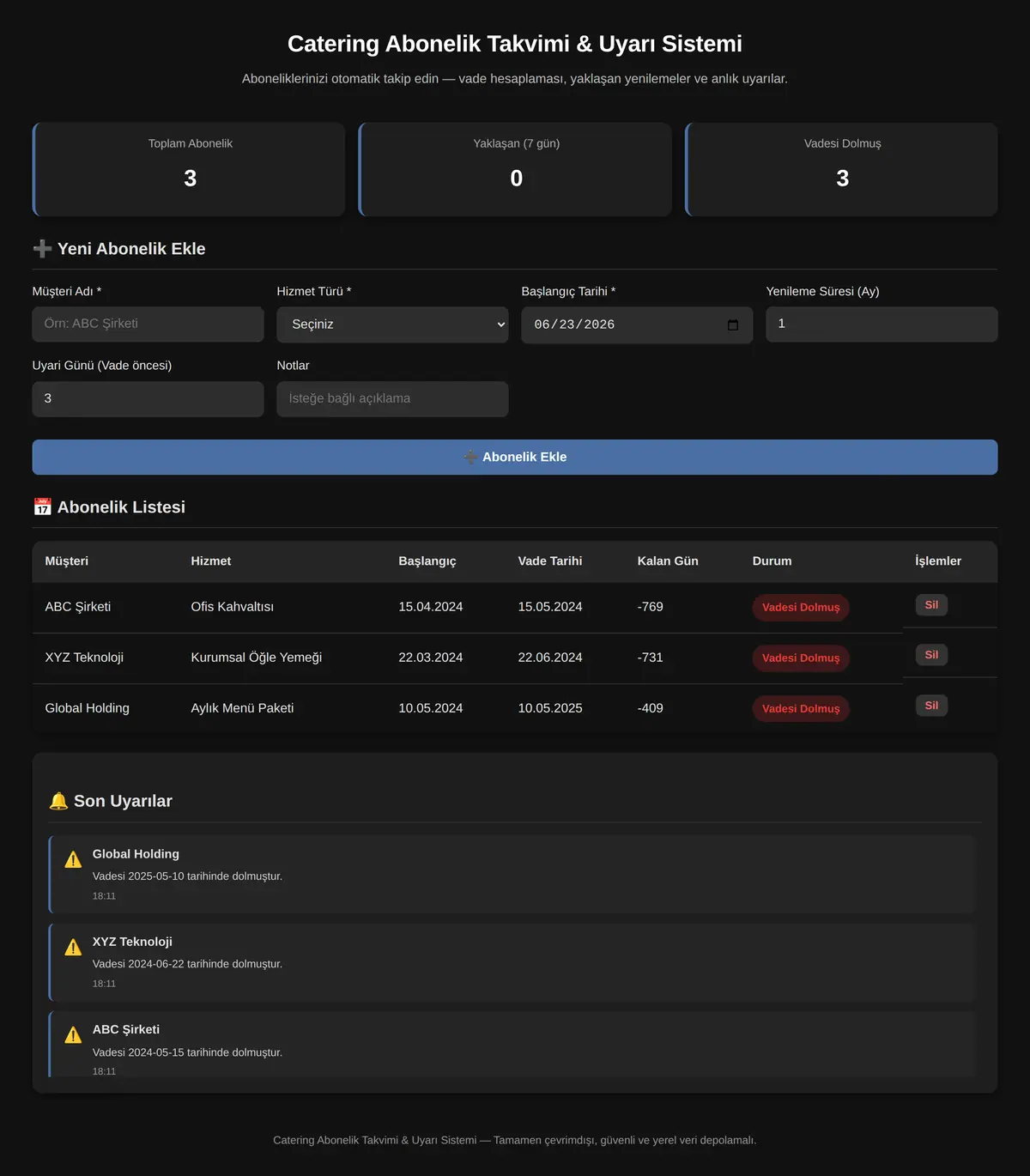1030x1176 pixels.
Task: Click the Başlangıç column header
Action: pos(427,561)
